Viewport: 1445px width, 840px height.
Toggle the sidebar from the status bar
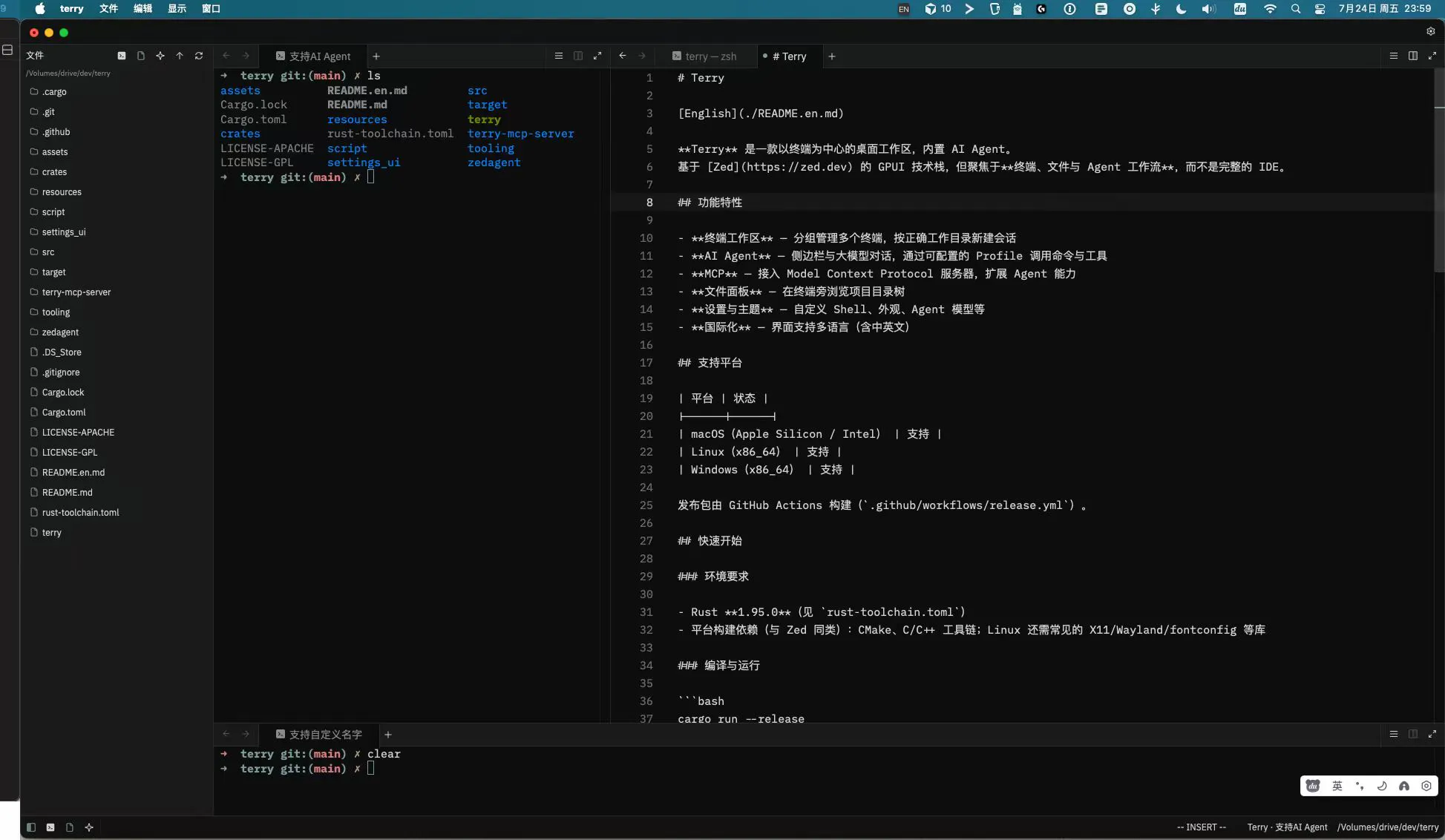pyautogui.click(x=31, y=827)
